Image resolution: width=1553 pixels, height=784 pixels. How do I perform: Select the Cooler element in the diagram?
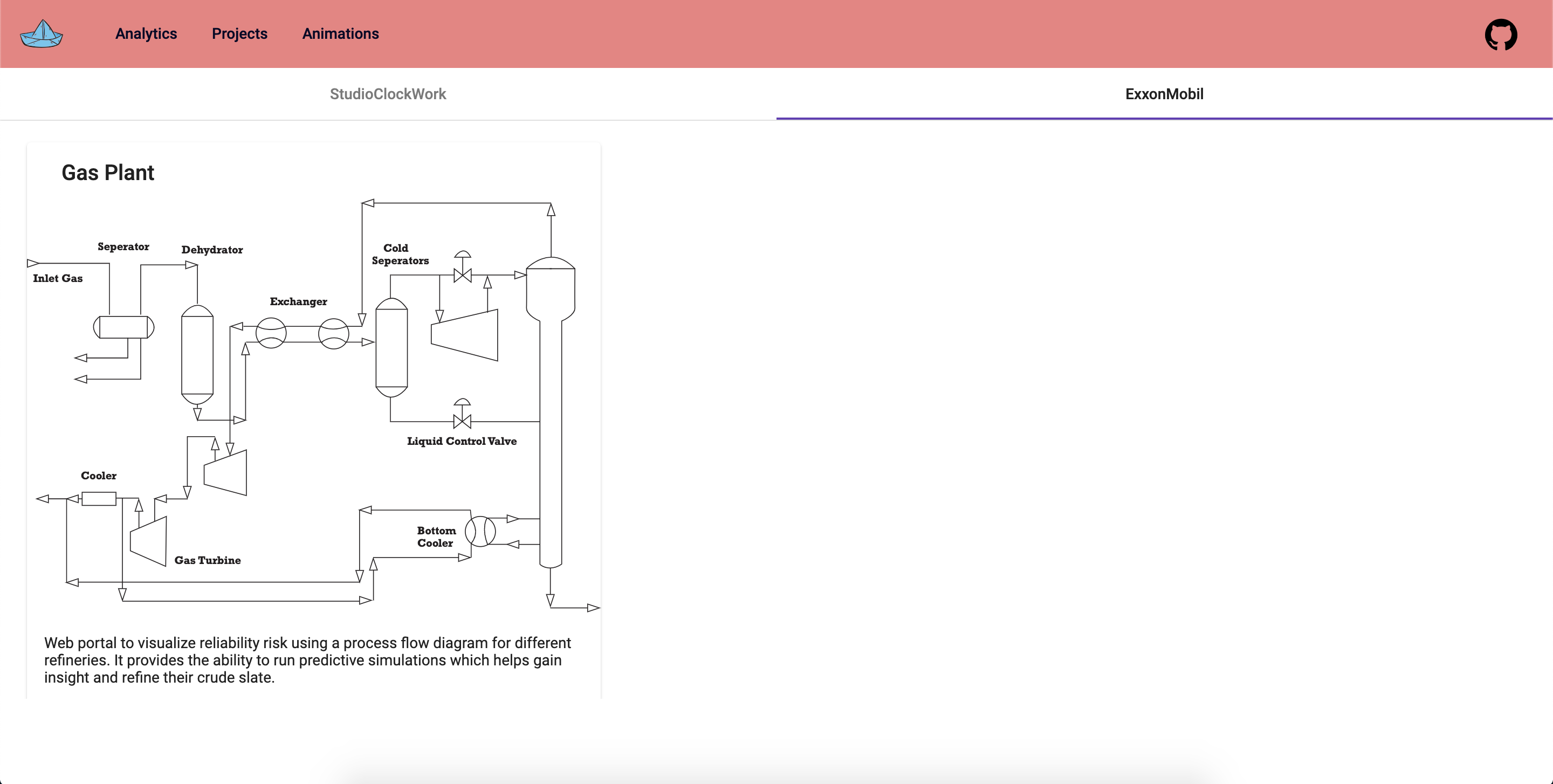[98, 498]
